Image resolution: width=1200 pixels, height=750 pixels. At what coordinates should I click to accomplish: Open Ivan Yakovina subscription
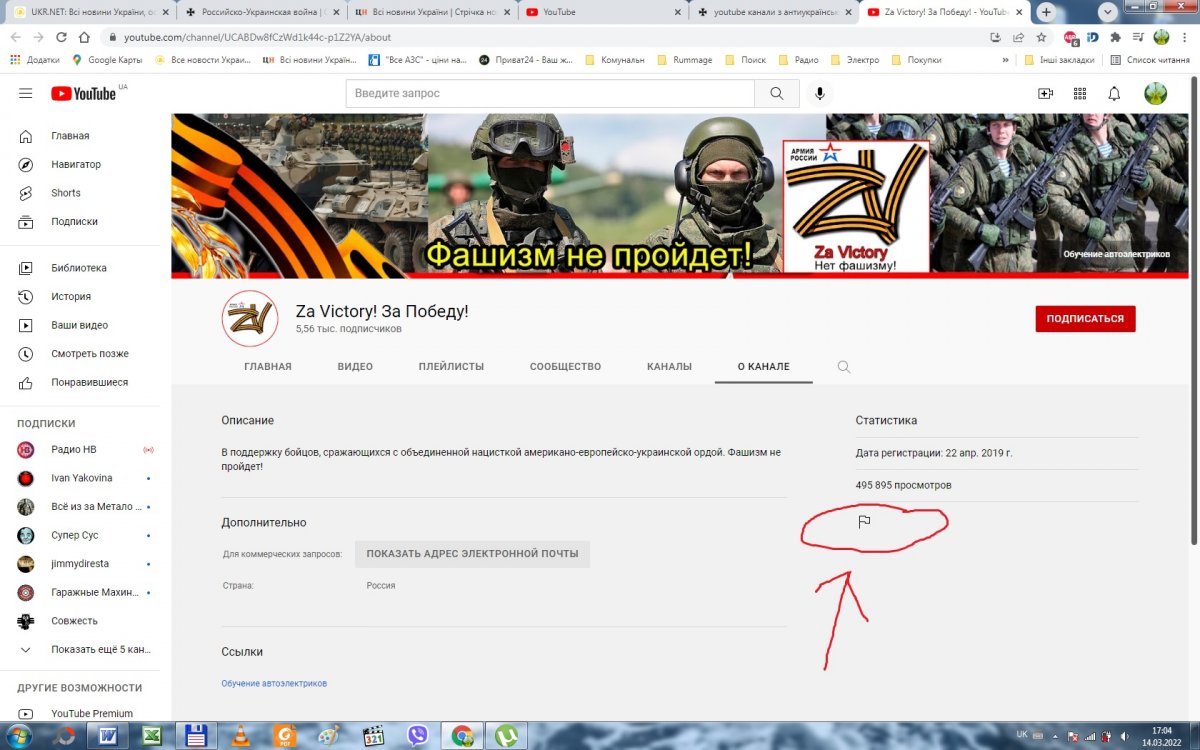(80, 478)
